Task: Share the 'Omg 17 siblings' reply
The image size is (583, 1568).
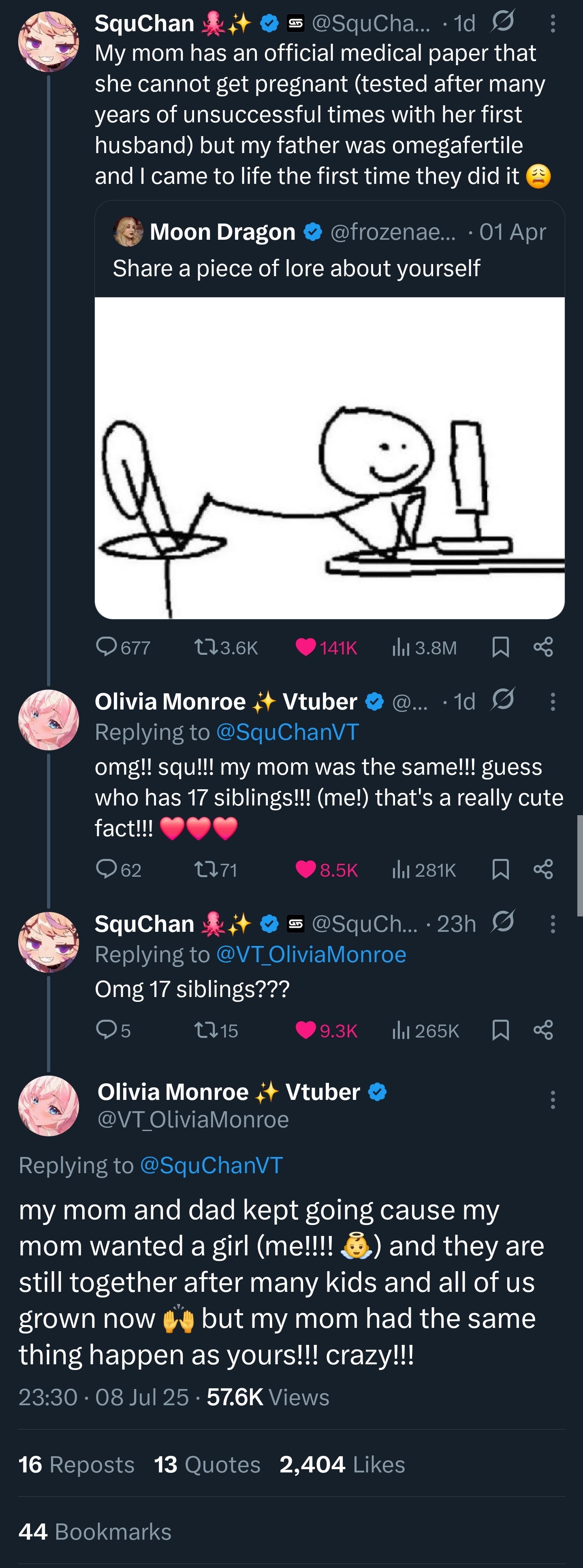Action: [543, 1030]
